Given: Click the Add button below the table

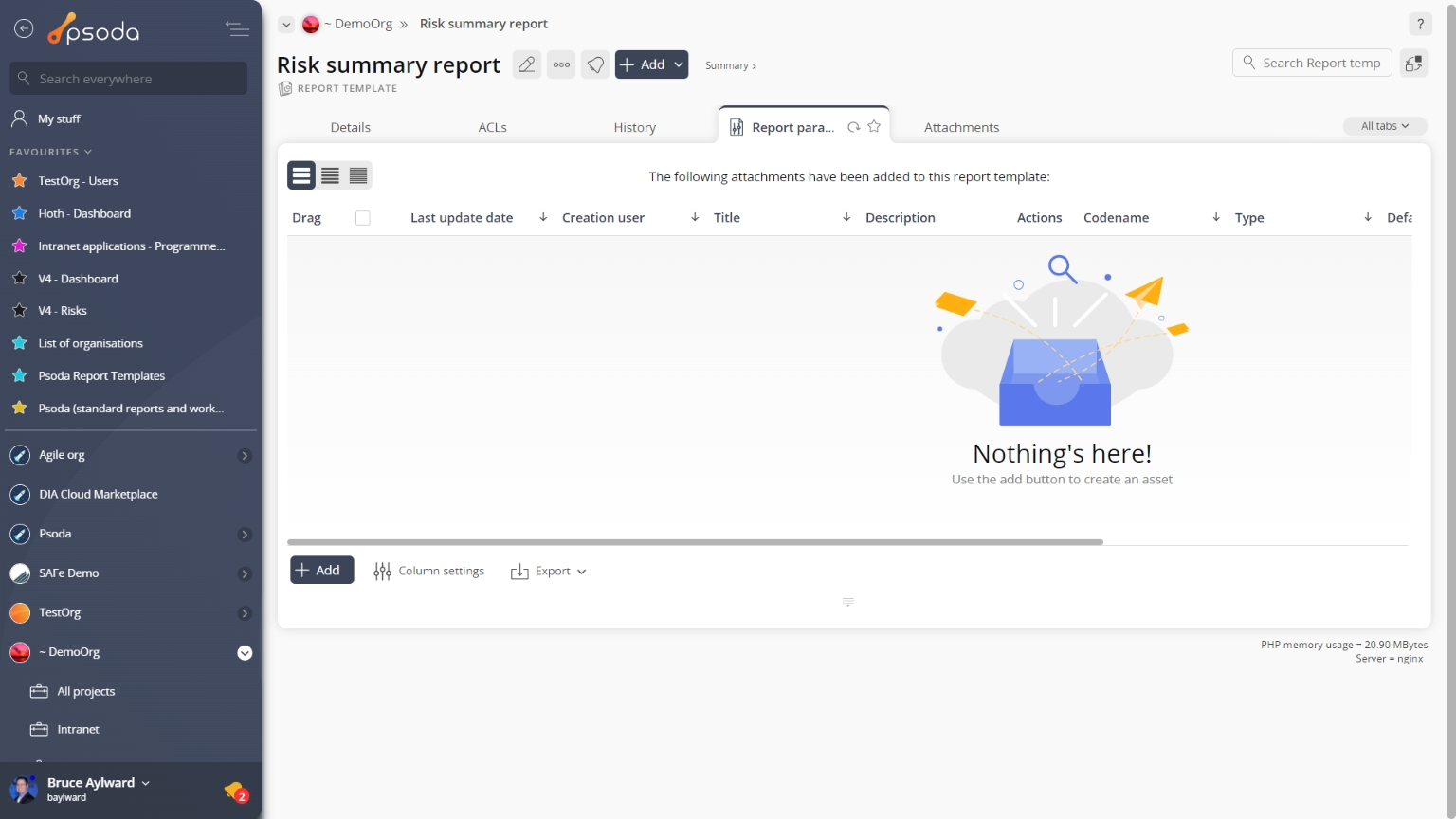Looking at the screenshot, I should coord(322,570).
